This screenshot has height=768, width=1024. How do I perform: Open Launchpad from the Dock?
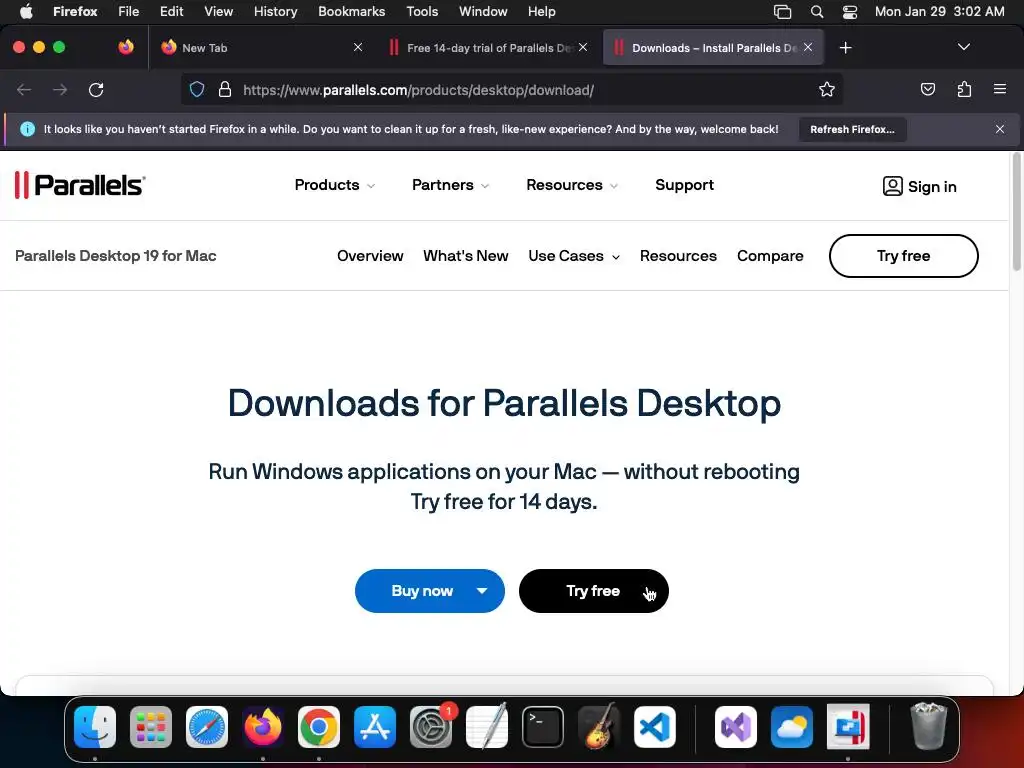(x=151, y=726)
